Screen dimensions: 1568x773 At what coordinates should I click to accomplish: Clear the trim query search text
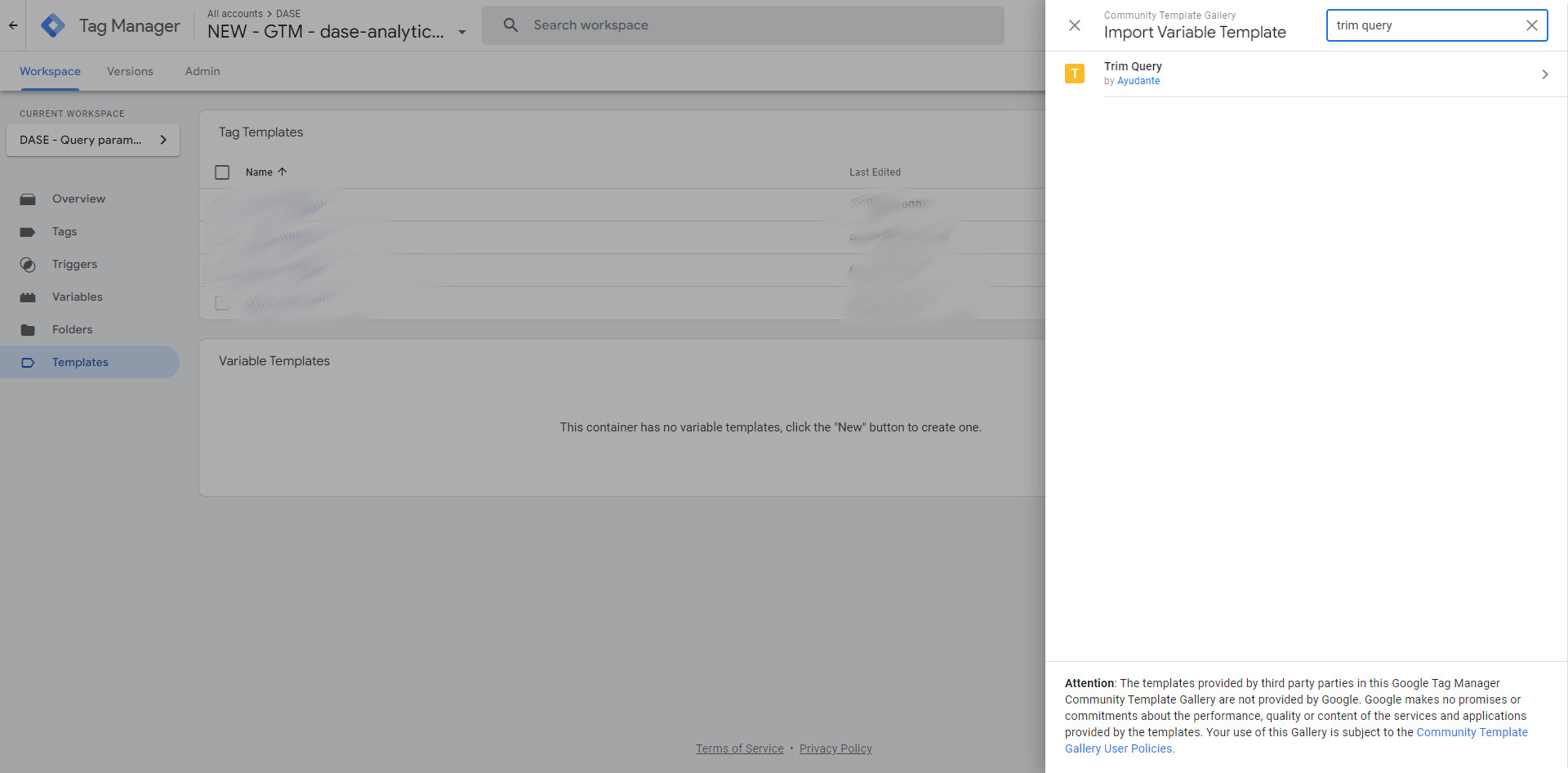[x=1532, y=25]
